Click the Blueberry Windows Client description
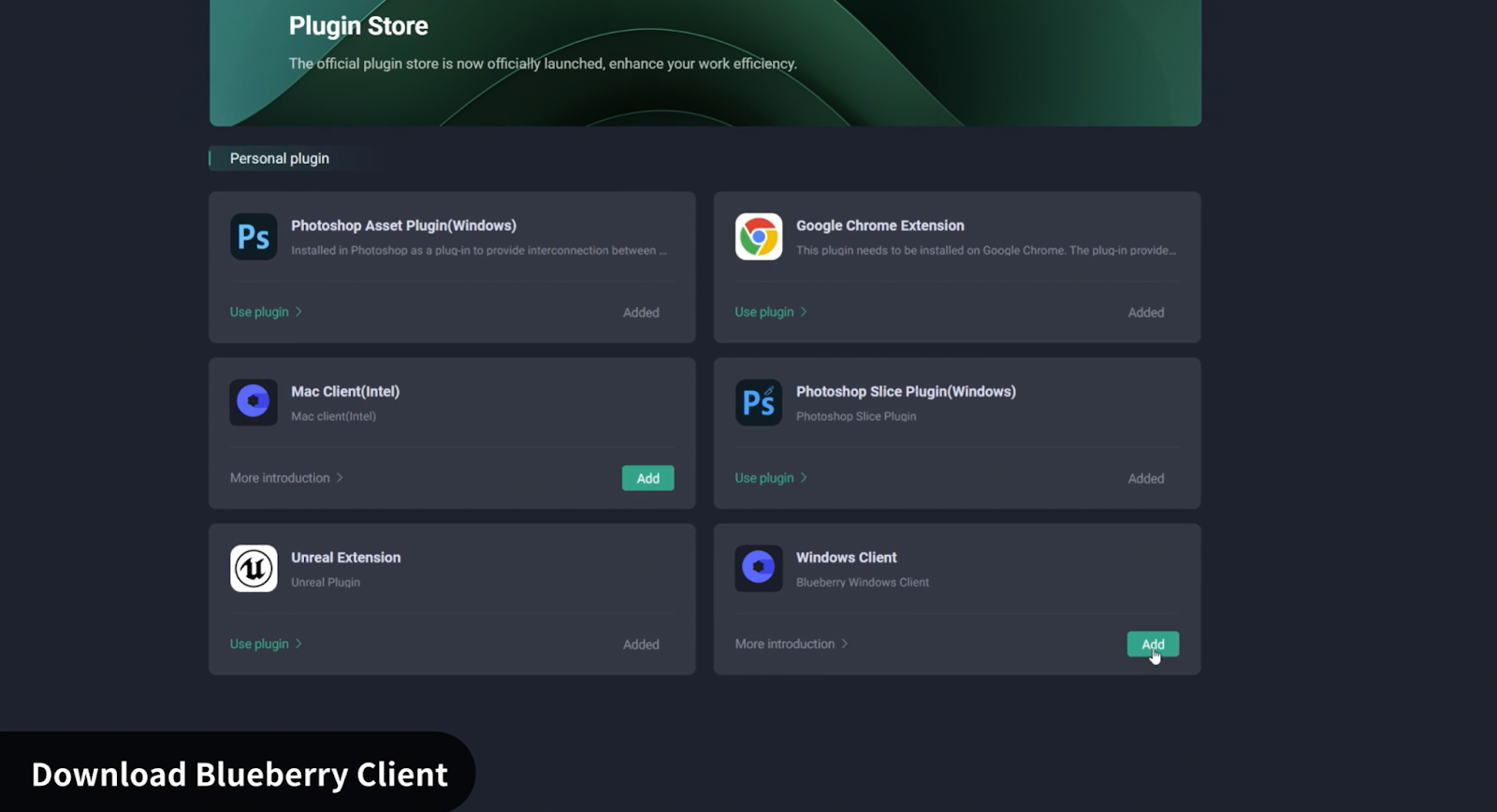The height and width of the screenshot is (812, 1497). point(863,582)
